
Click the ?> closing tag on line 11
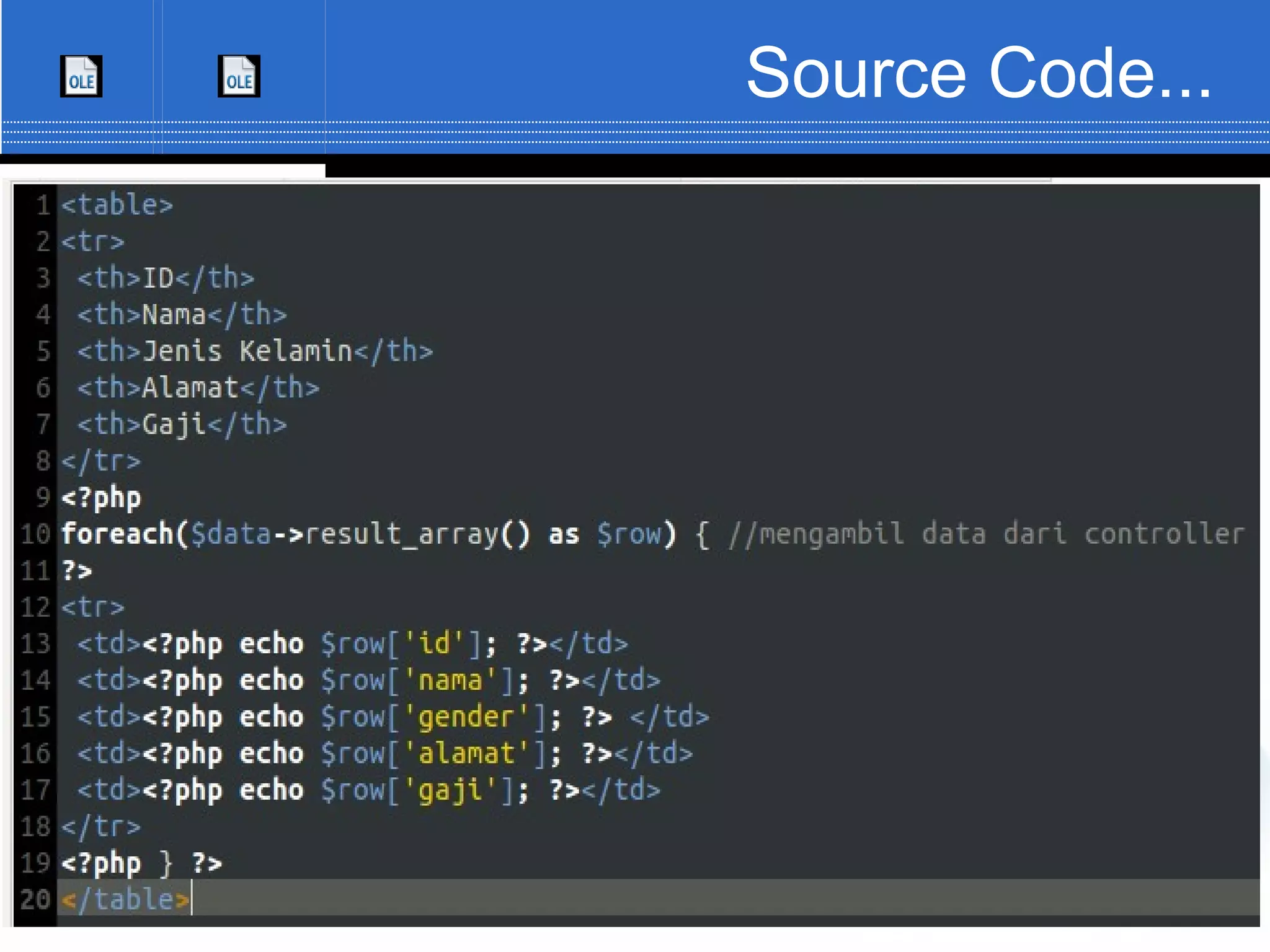point(77,571)
